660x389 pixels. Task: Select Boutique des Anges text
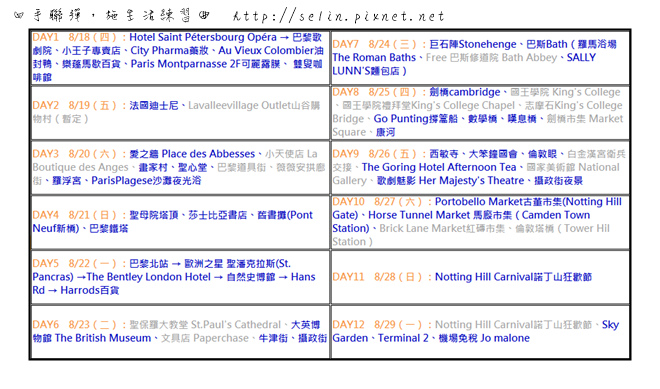point(80,167)
